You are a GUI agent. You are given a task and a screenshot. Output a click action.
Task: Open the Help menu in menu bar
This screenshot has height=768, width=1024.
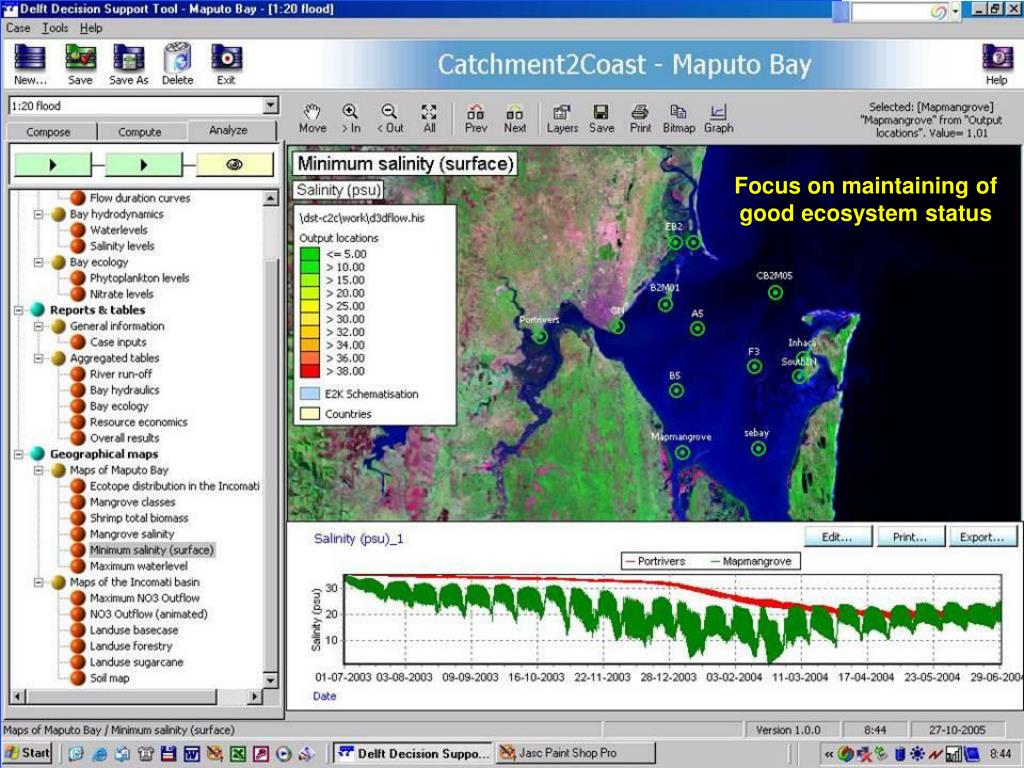point(91,28)
